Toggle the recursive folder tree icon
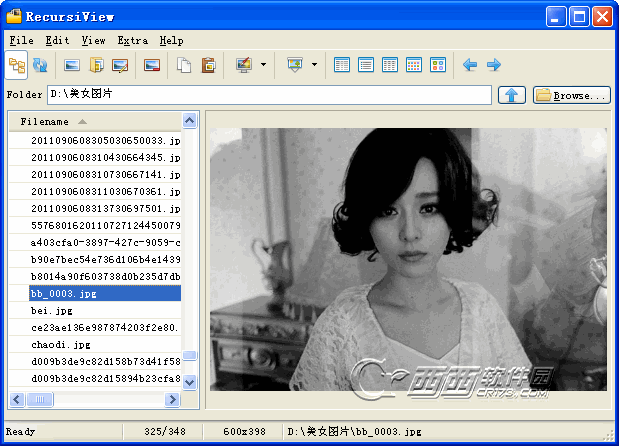Viewport: 619px width, 446px height. click(17, 65)
